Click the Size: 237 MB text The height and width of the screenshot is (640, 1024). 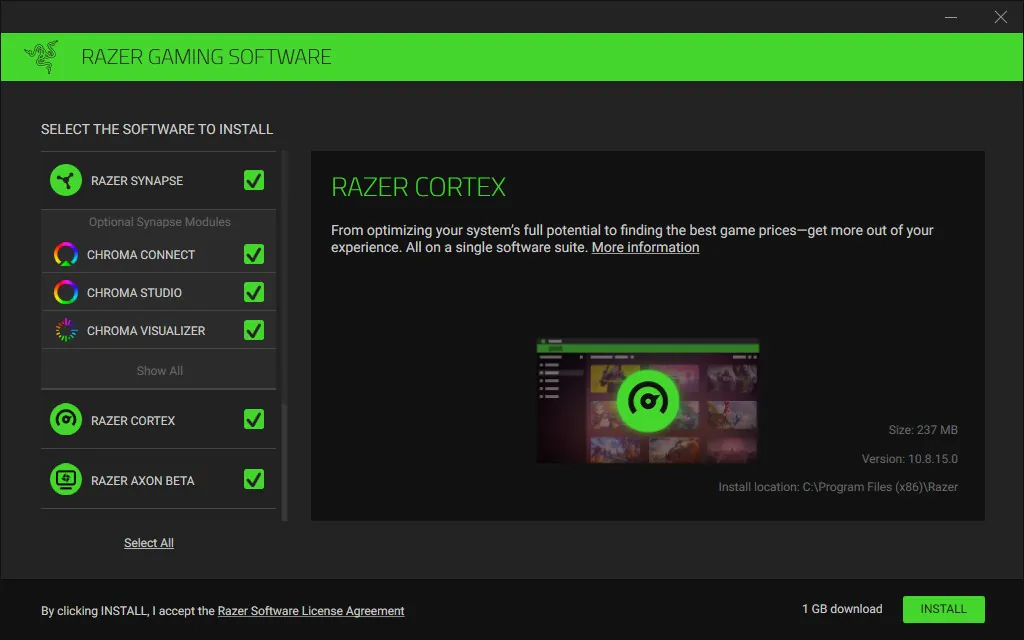point(923,430)
